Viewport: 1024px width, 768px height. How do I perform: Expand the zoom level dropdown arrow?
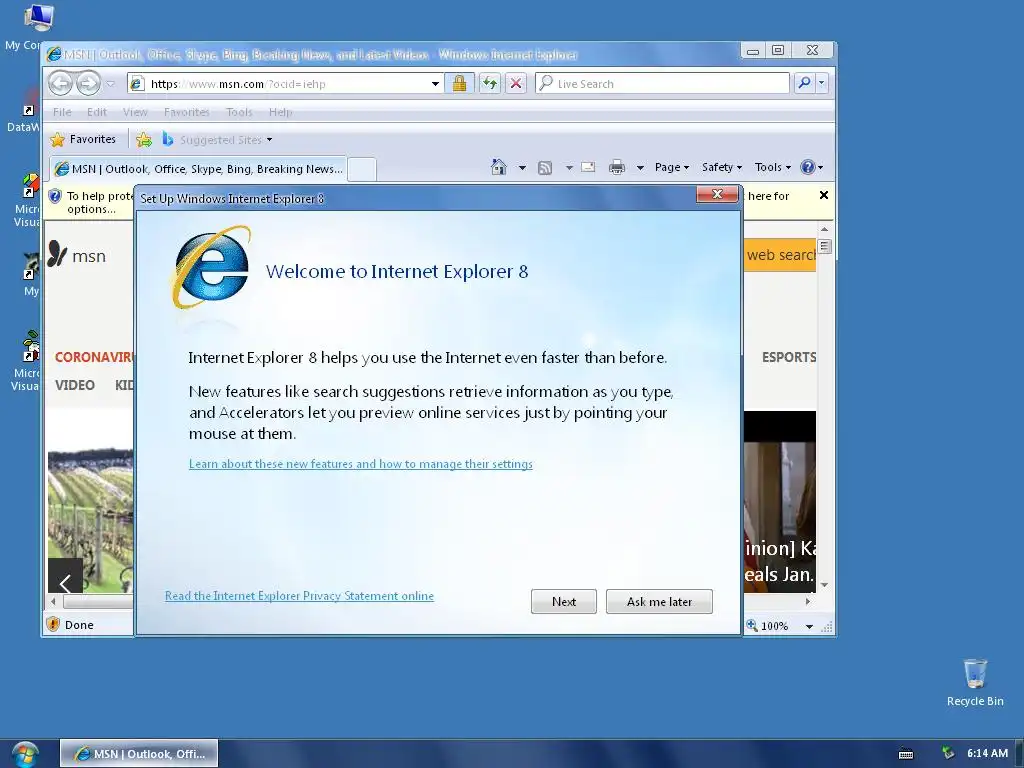tap(809, 626)
